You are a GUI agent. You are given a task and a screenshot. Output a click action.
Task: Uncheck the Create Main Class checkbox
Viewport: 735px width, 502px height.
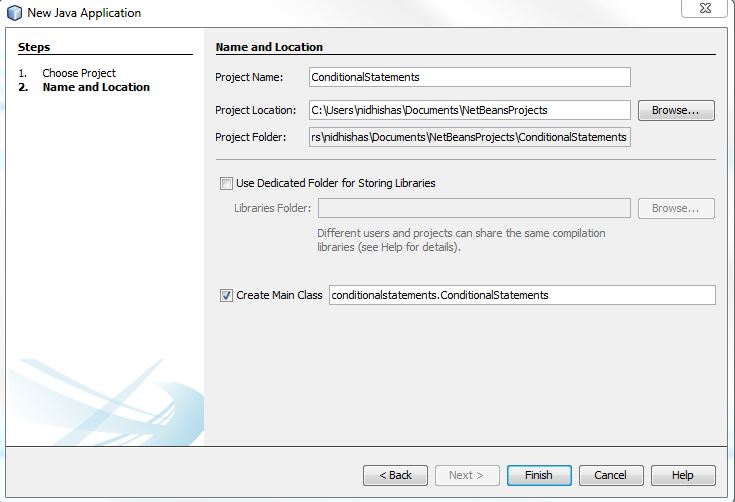pyautogui.click(x=226, y=295)
